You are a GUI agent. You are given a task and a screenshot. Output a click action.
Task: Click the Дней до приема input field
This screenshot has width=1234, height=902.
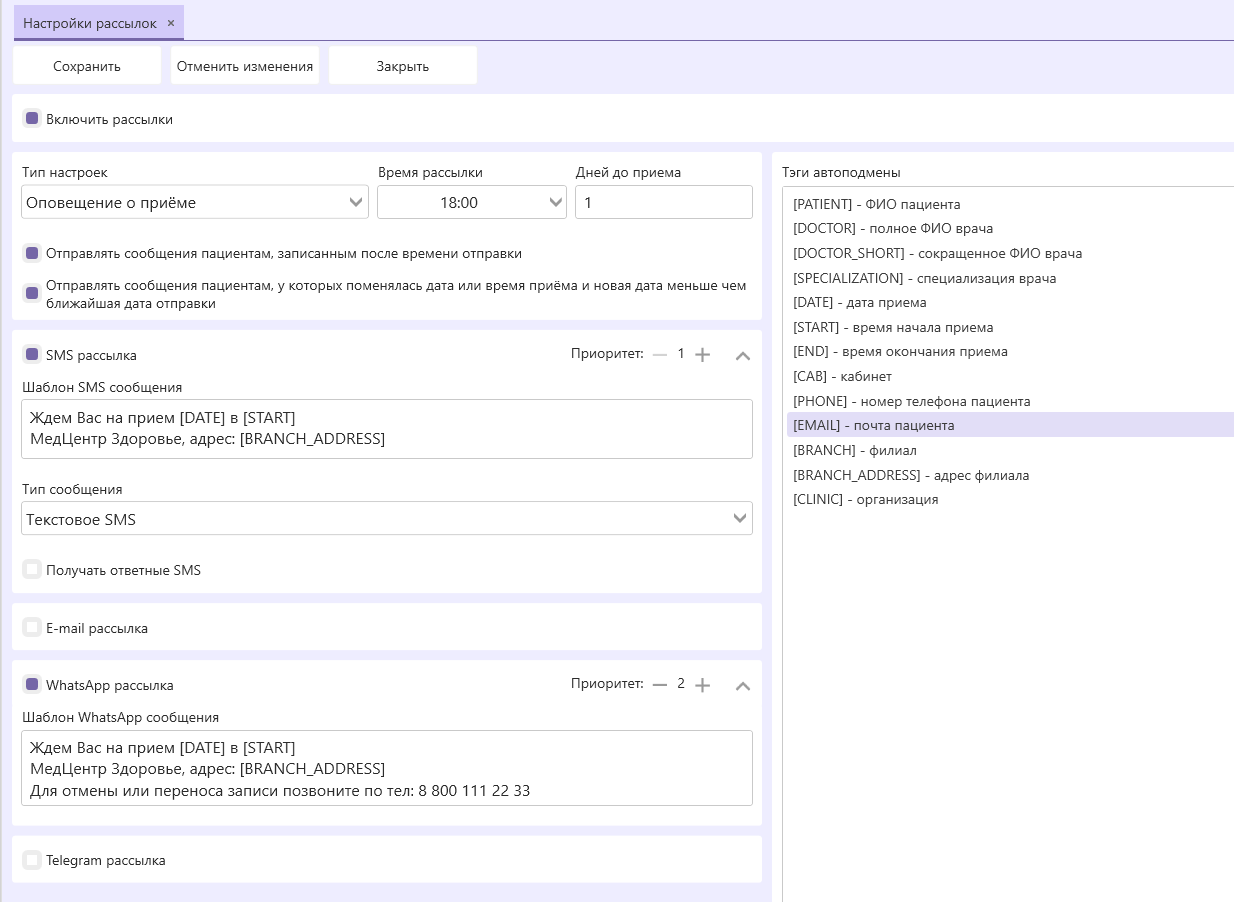664,202
